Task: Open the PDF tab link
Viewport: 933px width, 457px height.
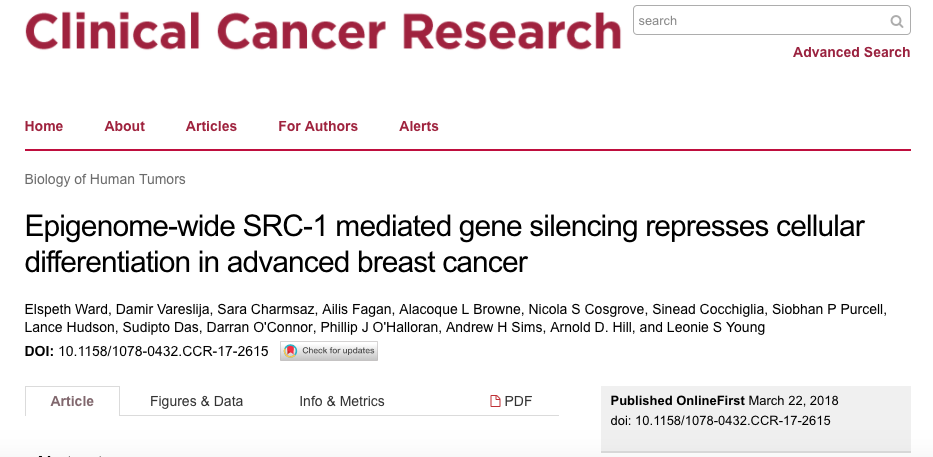Action: tap(511, 401)
